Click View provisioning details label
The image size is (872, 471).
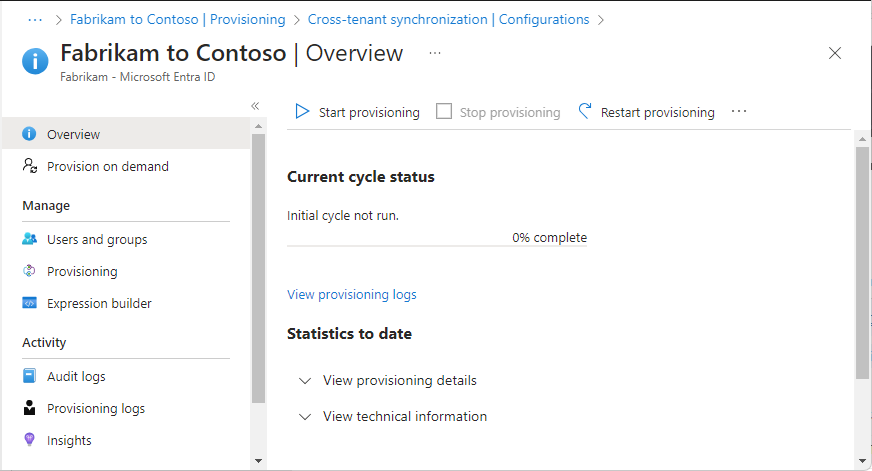coord(400,380)
